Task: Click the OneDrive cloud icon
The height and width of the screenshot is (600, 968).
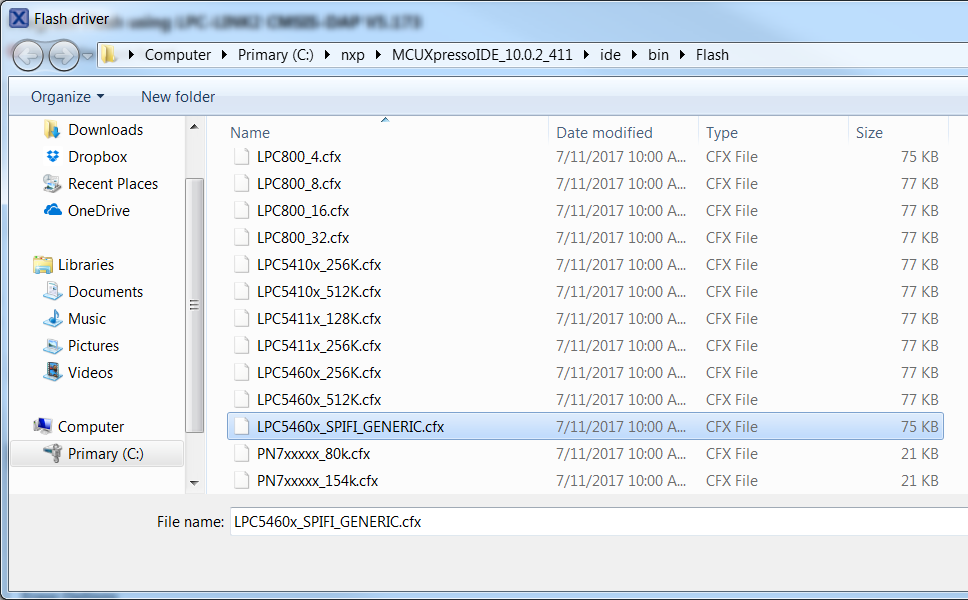Action: tap(53, 210)
